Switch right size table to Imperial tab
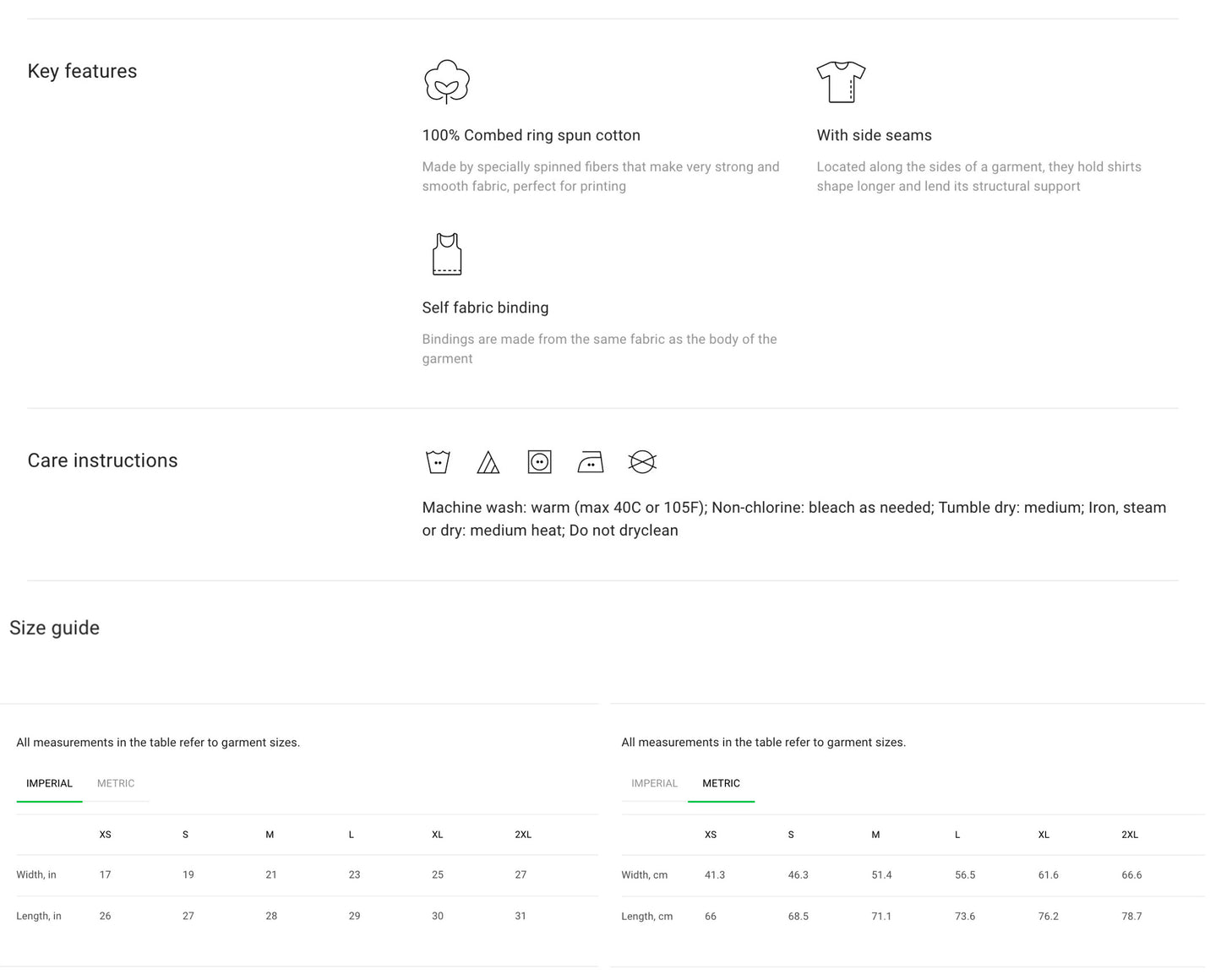 click(654, 783)
